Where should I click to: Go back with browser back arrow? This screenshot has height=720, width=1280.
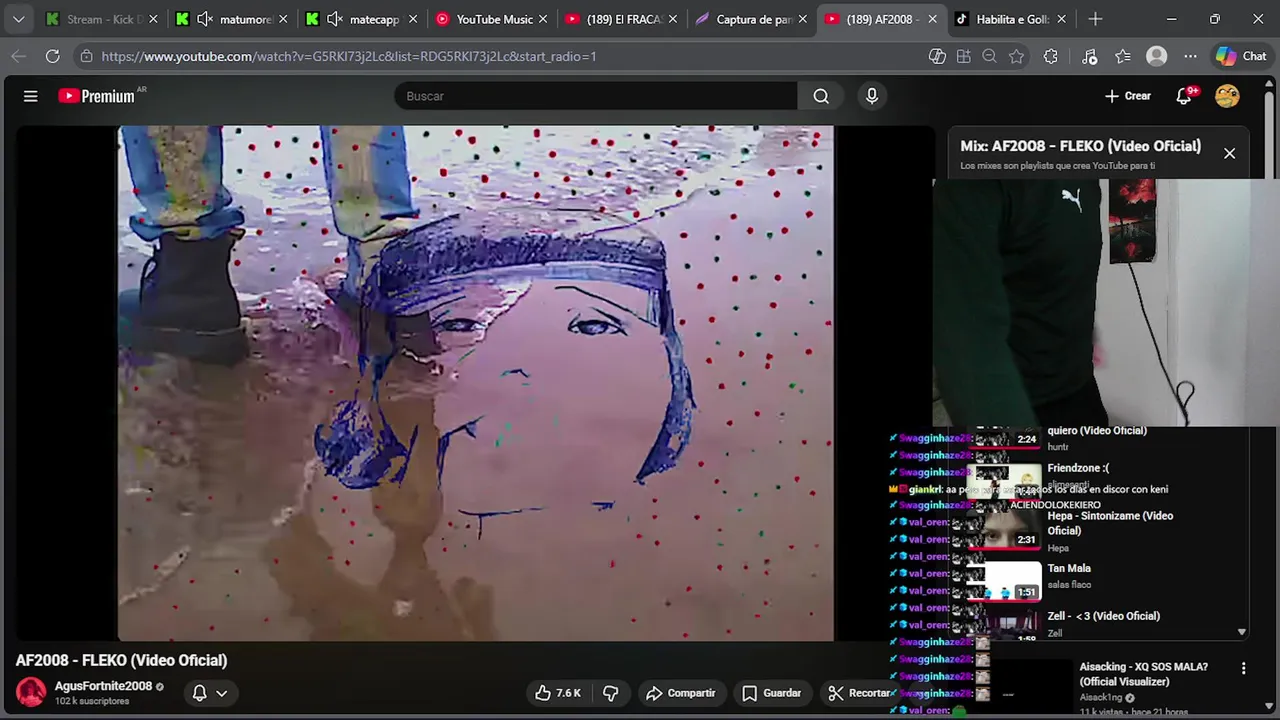18,56
